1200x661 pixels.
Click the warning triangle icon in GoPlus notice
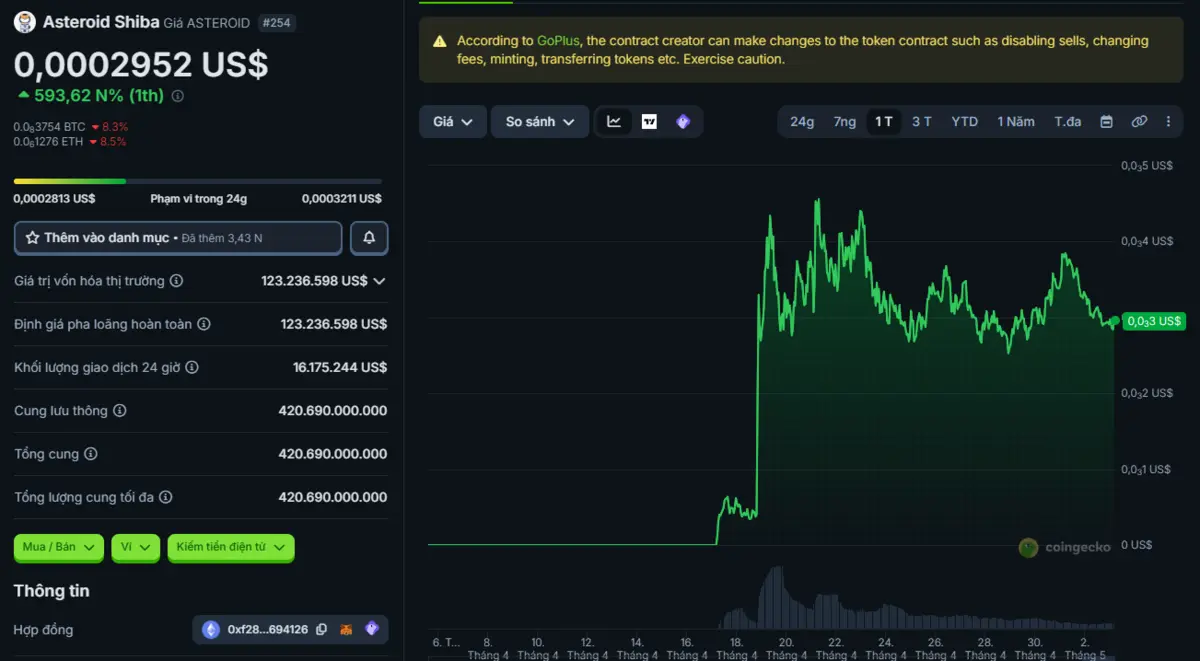coord(440,42)
